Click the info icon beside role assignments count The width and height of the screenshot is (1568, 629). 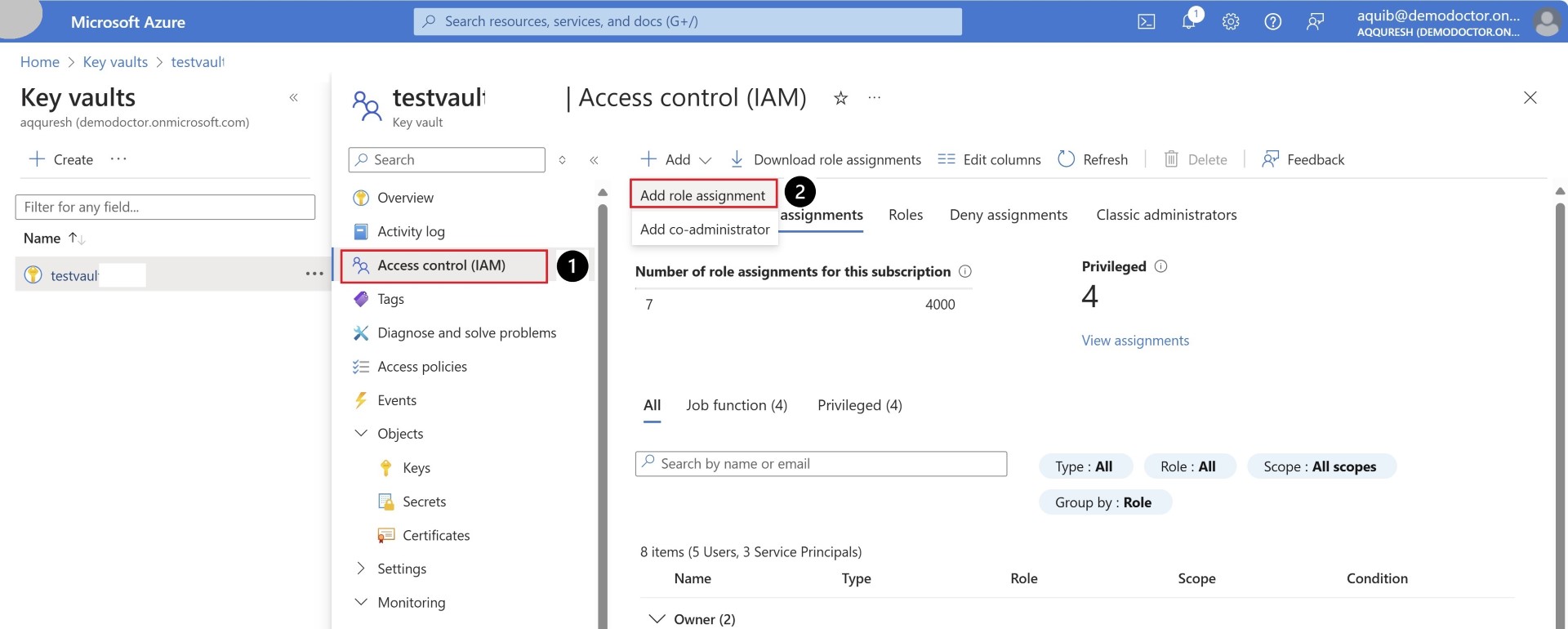[x=964, y=271]
